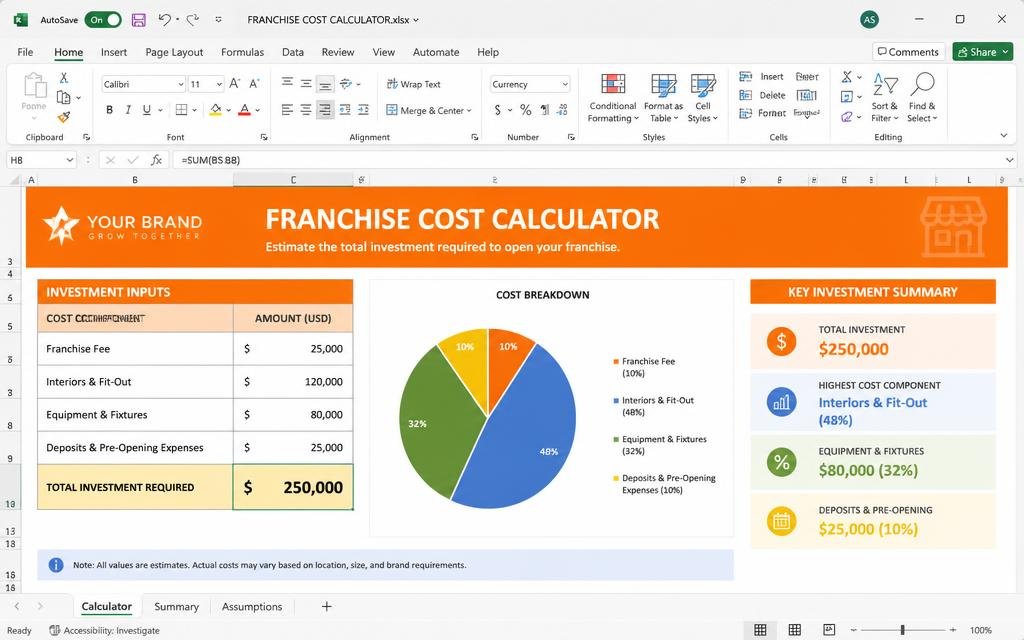This screenshot has width=1024, height=640.
Task: Toggle Align Right in Alignment group
Action: pos(325,110)
